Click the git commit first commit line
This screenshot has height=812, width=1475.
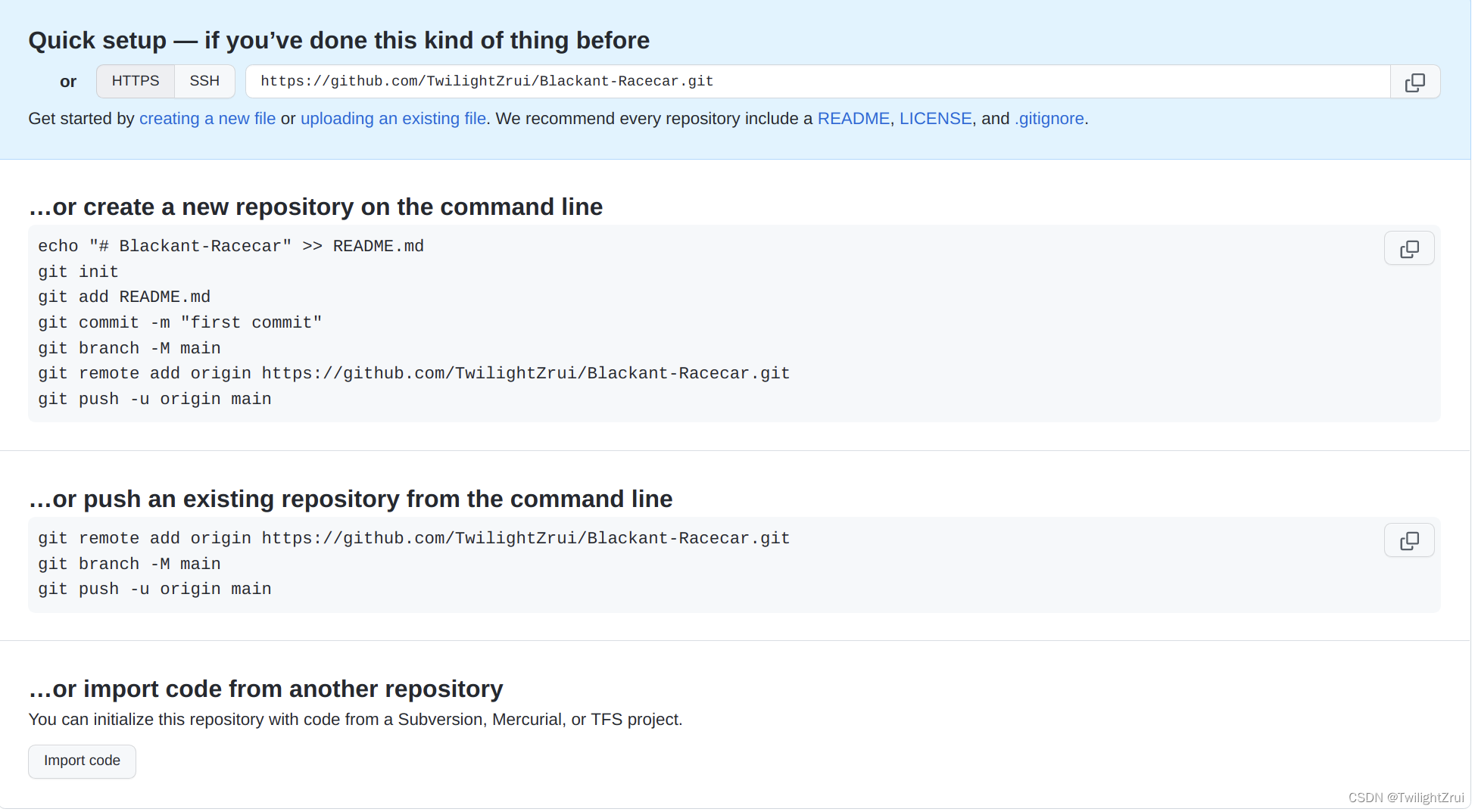coord(180,323)
